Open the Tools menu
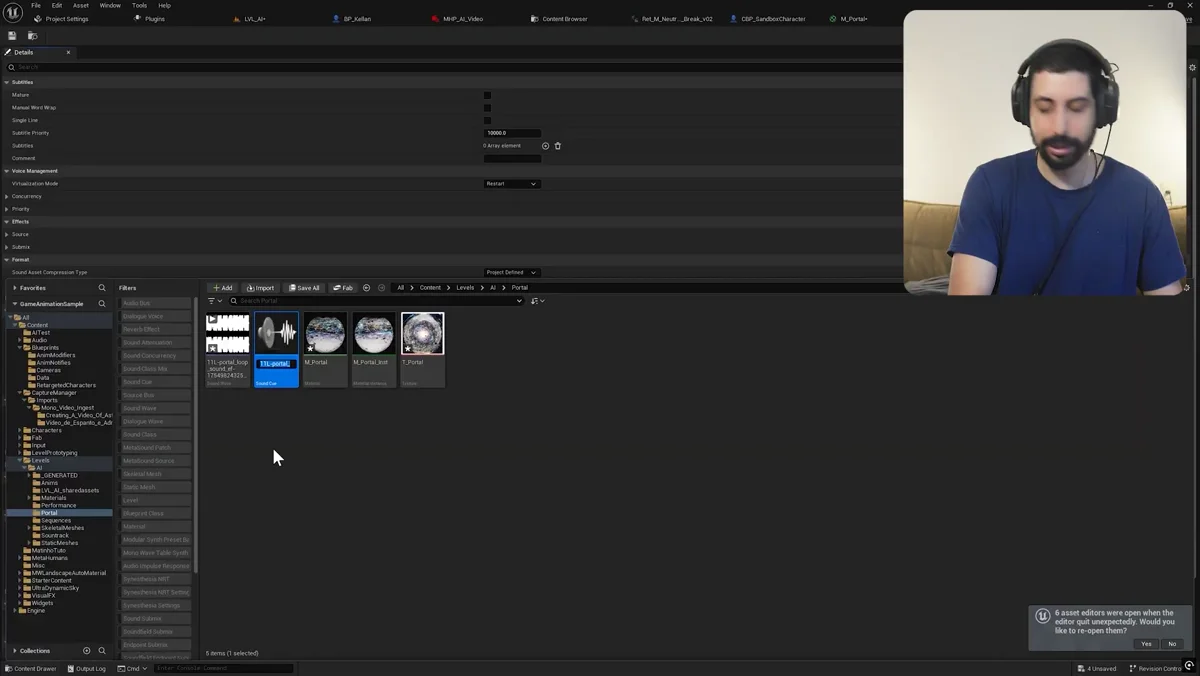 [x=139, y=5]
